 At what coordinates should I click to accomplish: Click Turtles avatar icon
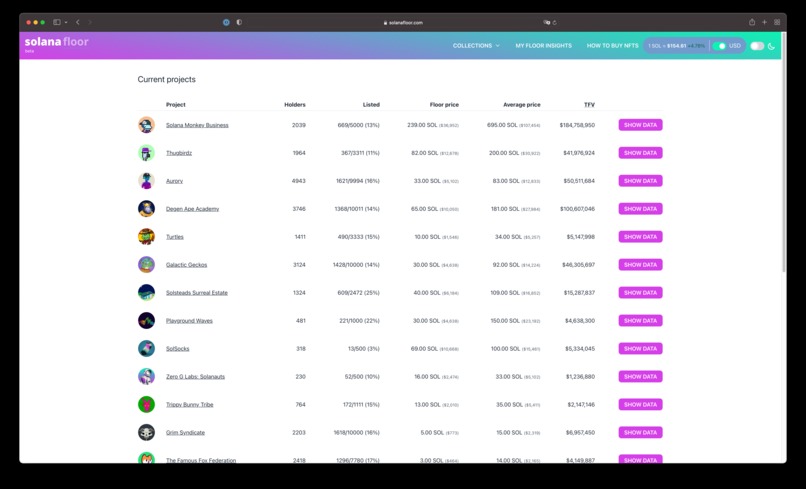click(x=146, y=237)
